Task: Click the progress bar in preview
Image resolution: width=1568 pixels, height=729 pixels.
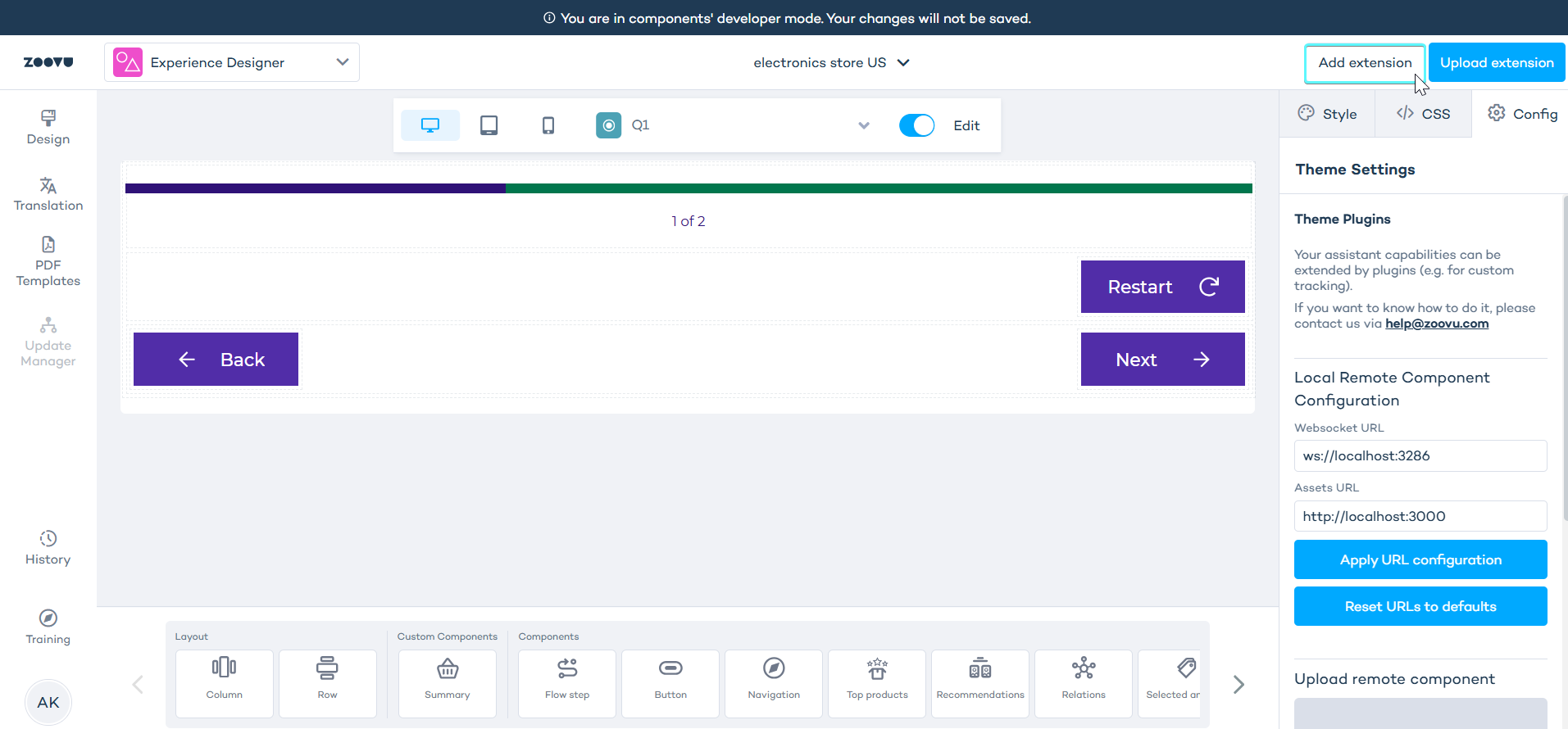Action: coord(689,188)
